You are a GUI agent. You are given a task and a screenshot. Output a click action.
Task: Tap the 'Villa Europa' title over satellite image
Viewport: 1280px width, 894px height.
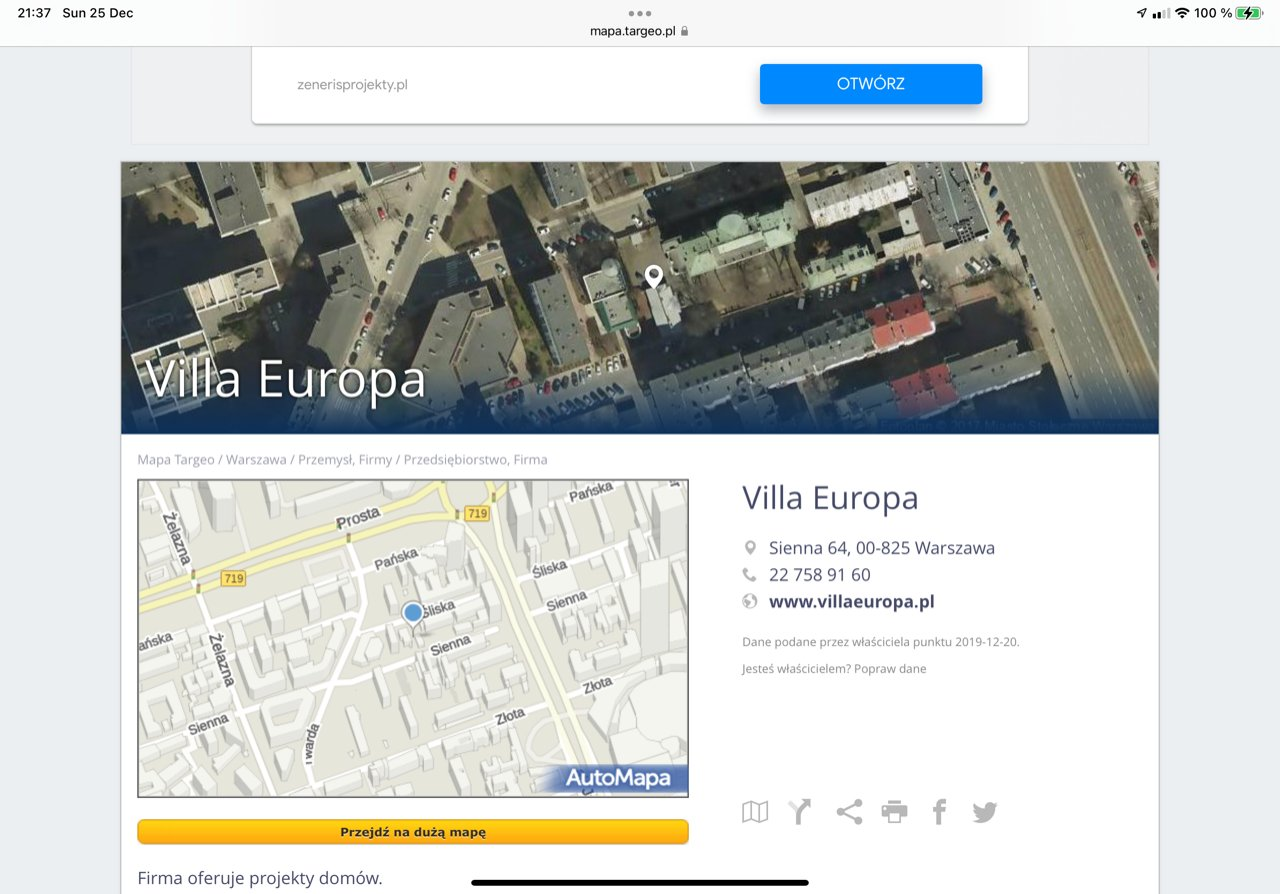(286, 379)
